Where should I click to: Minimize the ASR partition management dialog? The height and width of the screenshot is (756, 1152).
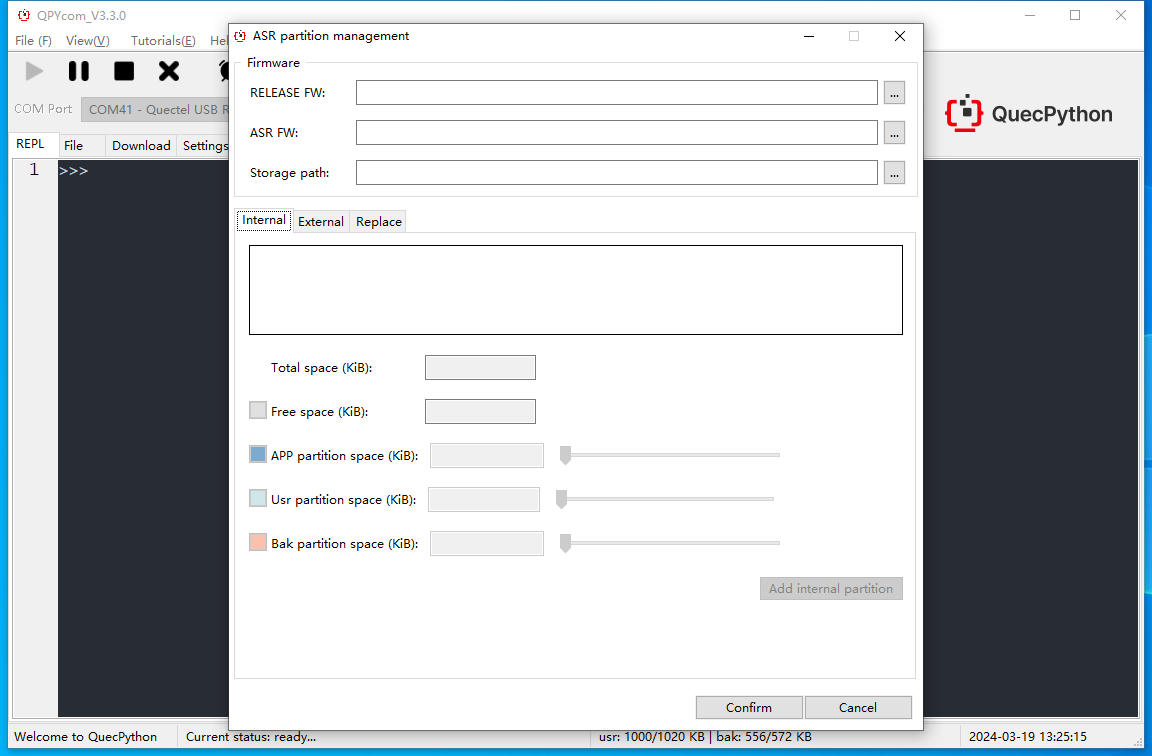pyautogui.click(x=809, y=36)
